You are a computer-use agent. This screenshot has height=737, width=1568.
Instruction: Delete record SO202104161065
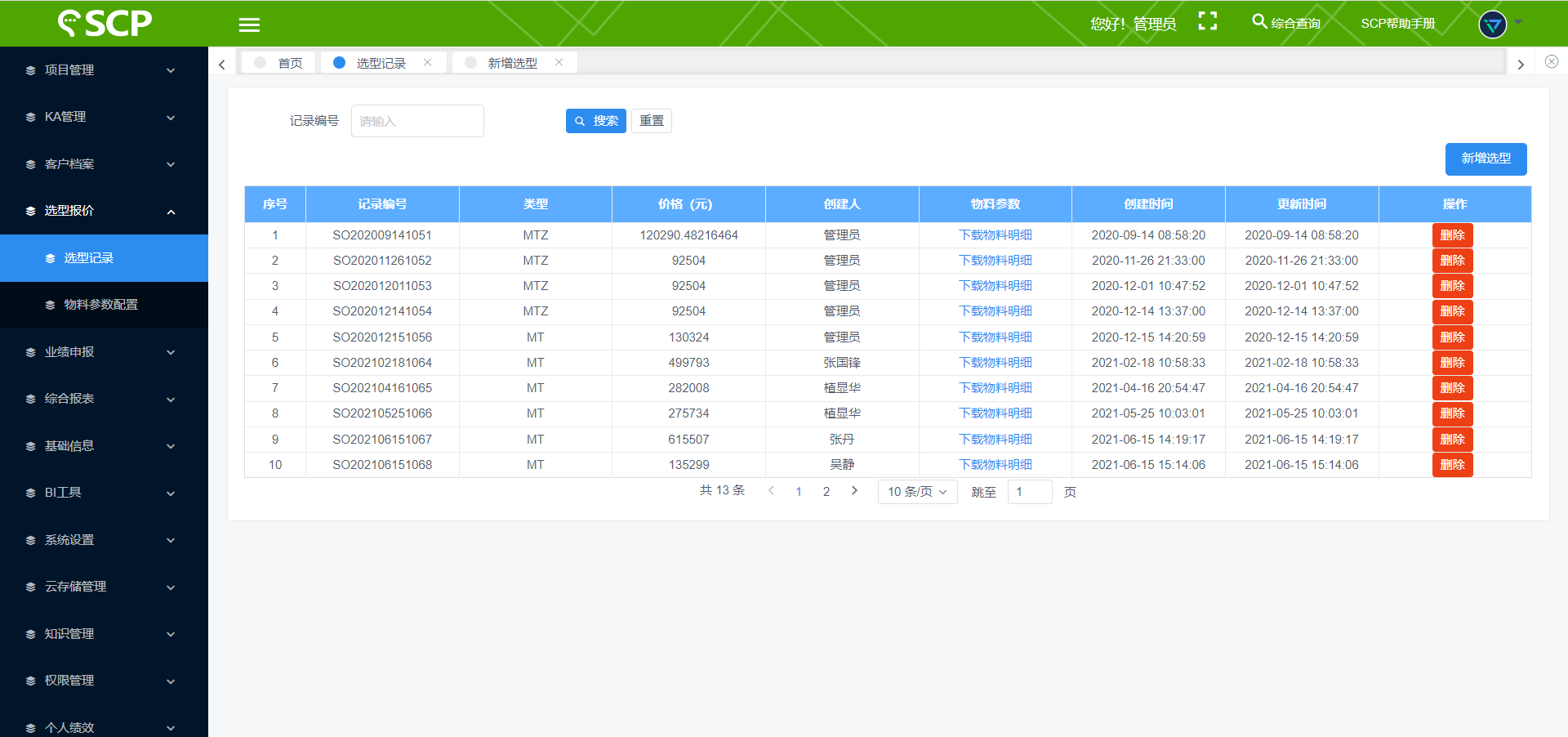1452,388
